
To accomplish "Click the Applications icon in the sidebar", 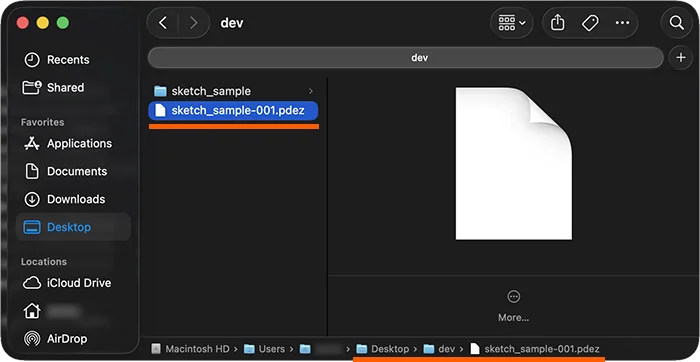I will pos(32,143).
